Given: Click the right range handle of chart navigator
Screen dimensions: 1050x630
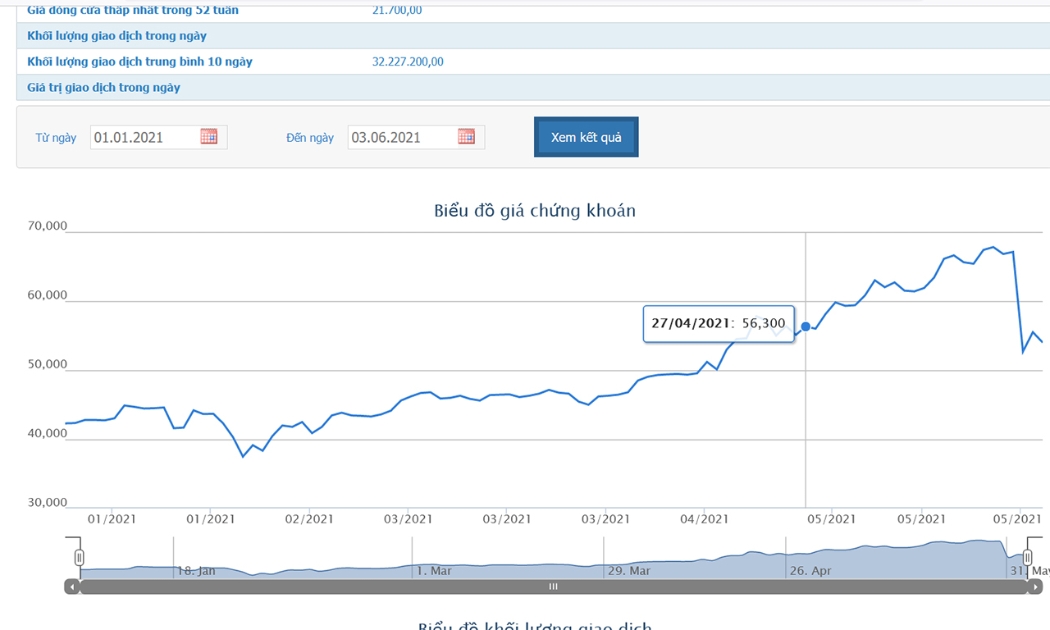Looking at the screenshot, I should click(x=1027, y=557).
